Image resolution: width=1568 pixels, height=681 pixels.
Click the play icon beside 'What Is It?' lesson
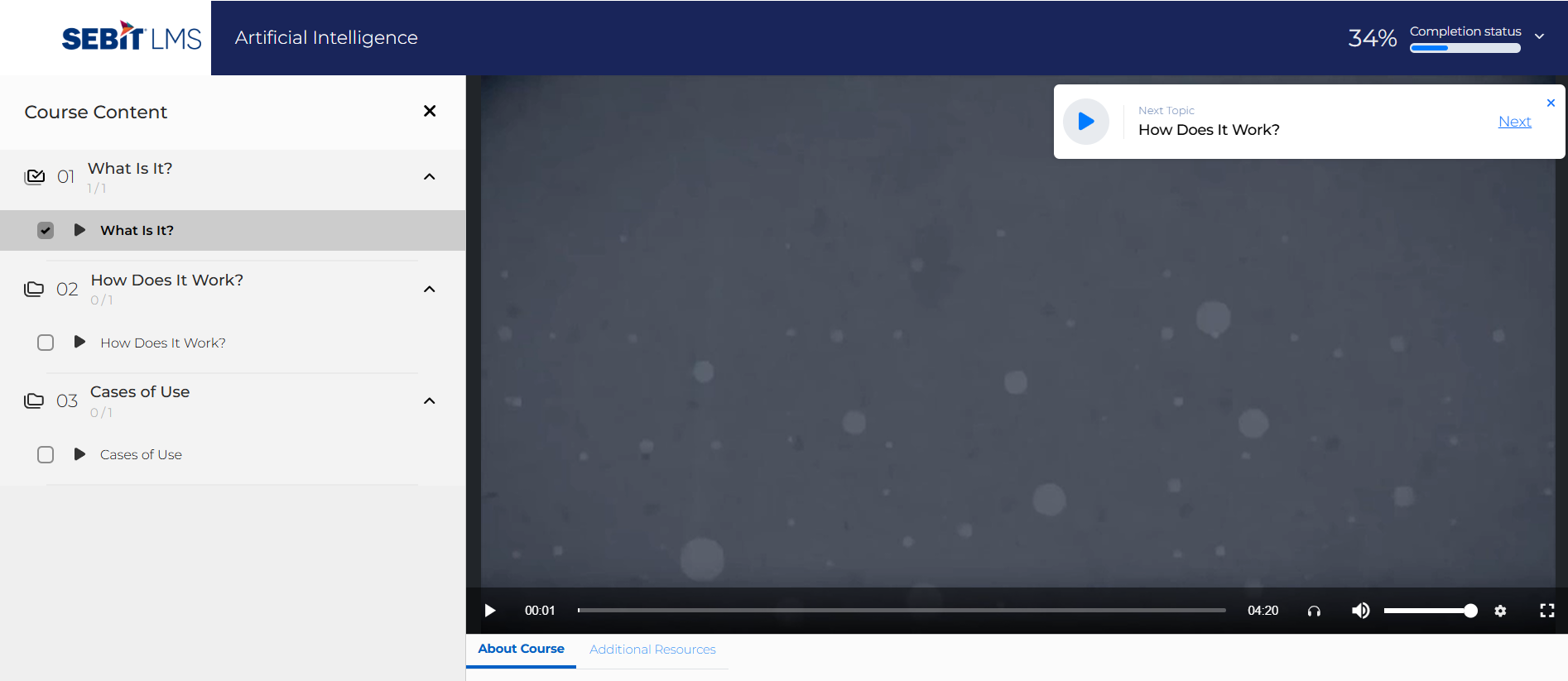(x=79, y=230)
